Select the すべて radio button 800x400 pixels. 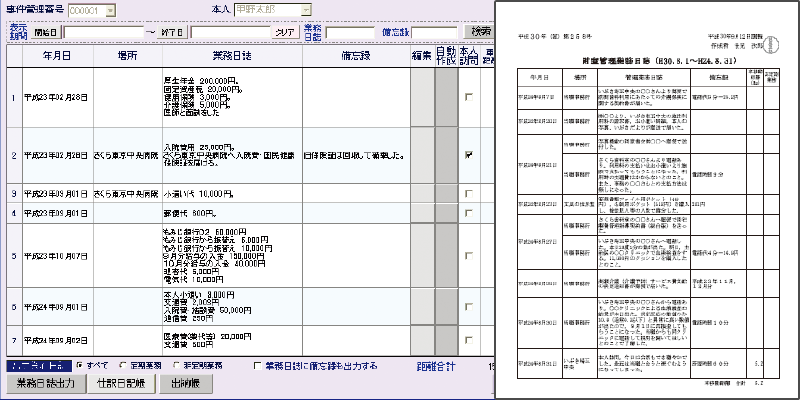(x=79, y=366)
